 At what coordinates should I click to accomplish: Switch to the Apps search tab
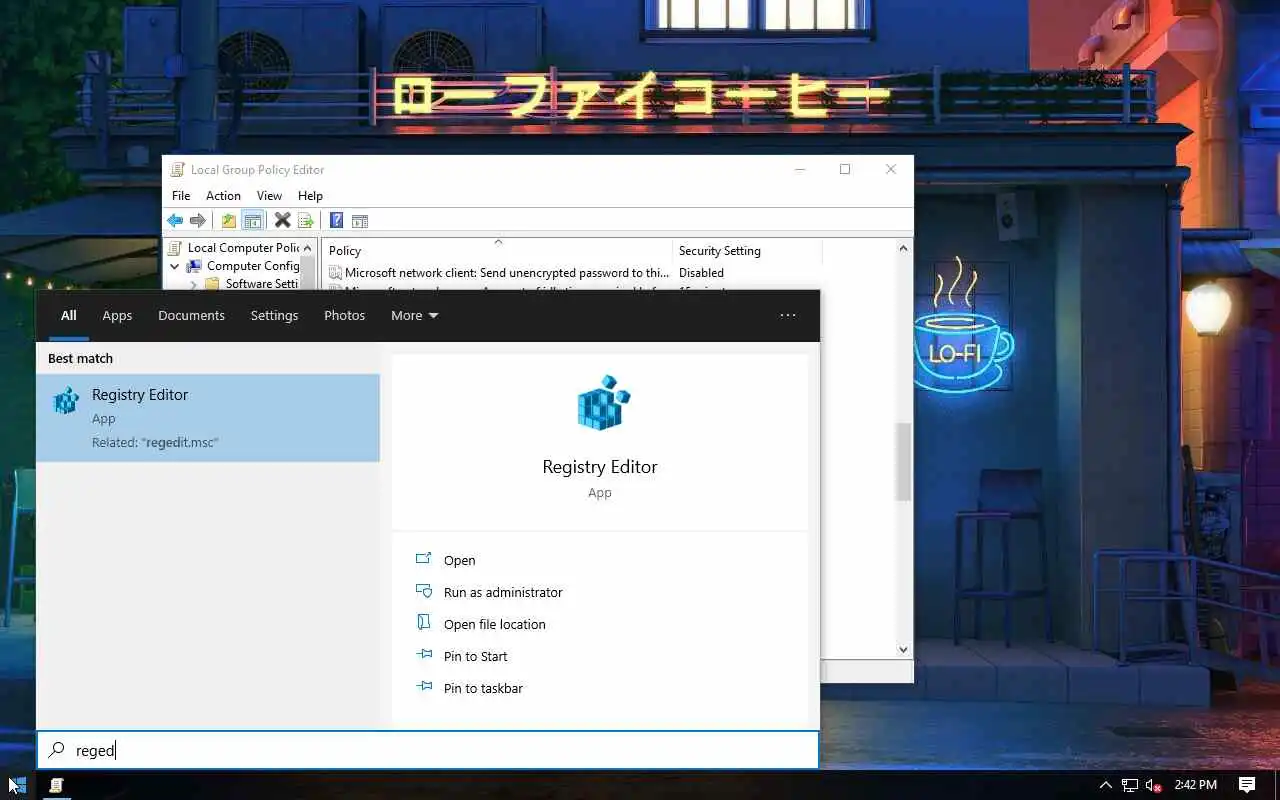(117, 315)
